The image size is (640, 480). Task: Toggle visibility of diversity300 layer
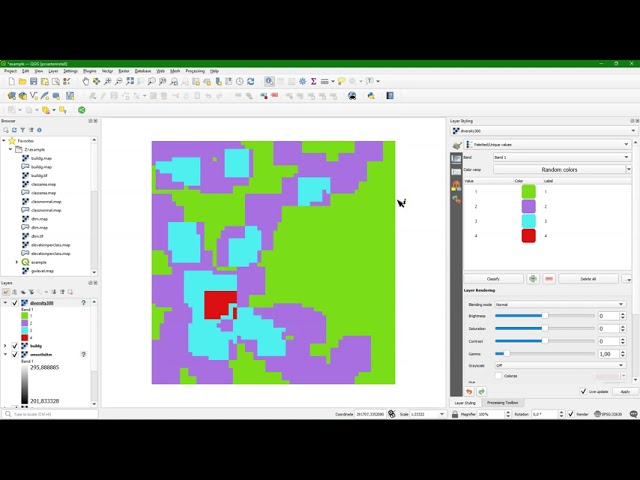coord(15,303)
